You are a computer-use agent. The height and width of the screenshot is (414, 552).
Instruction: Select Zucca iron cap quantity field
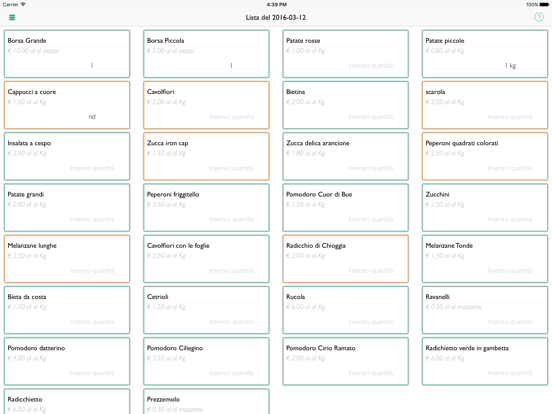(x=231, y=168)
